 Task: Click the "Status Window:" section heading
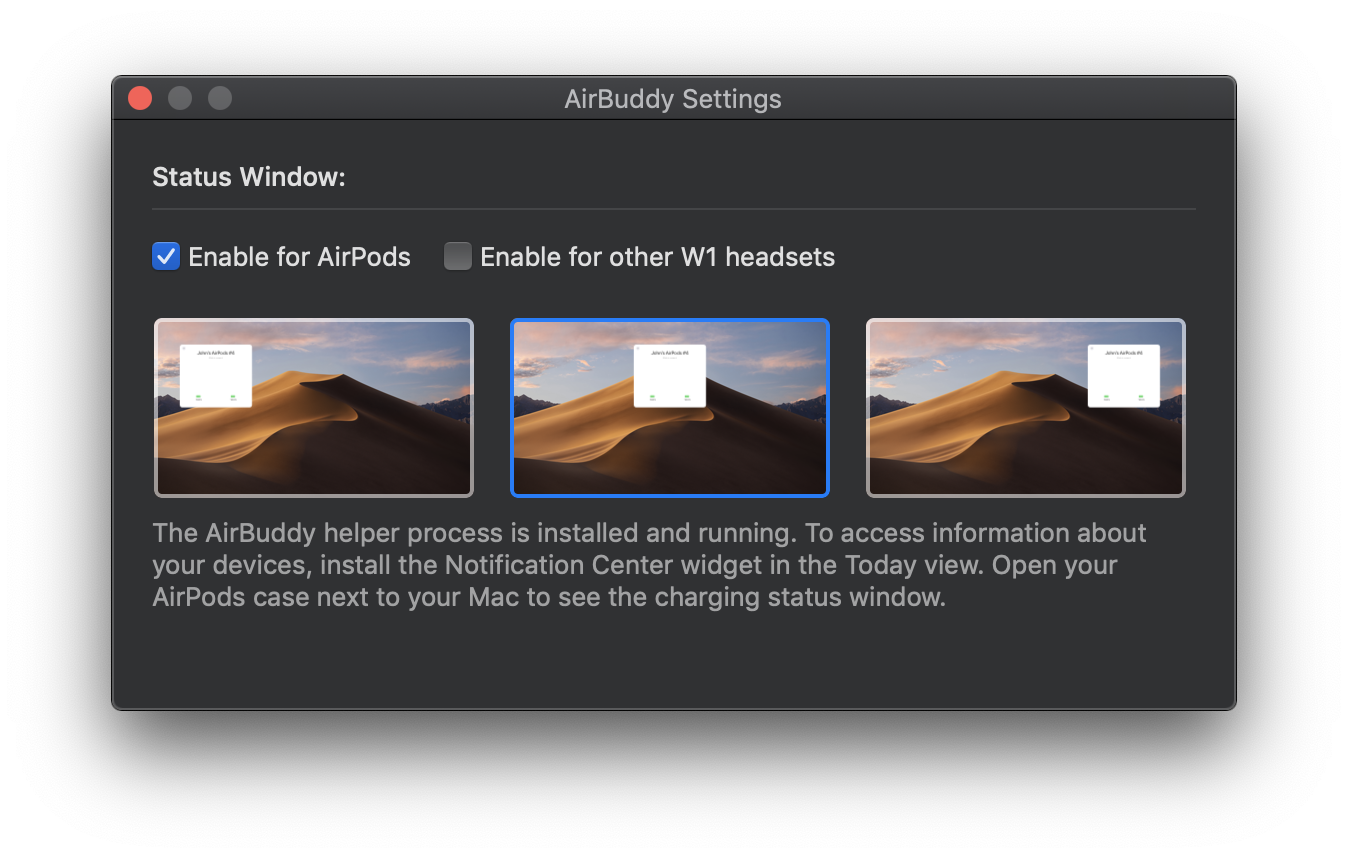point(249,178)
